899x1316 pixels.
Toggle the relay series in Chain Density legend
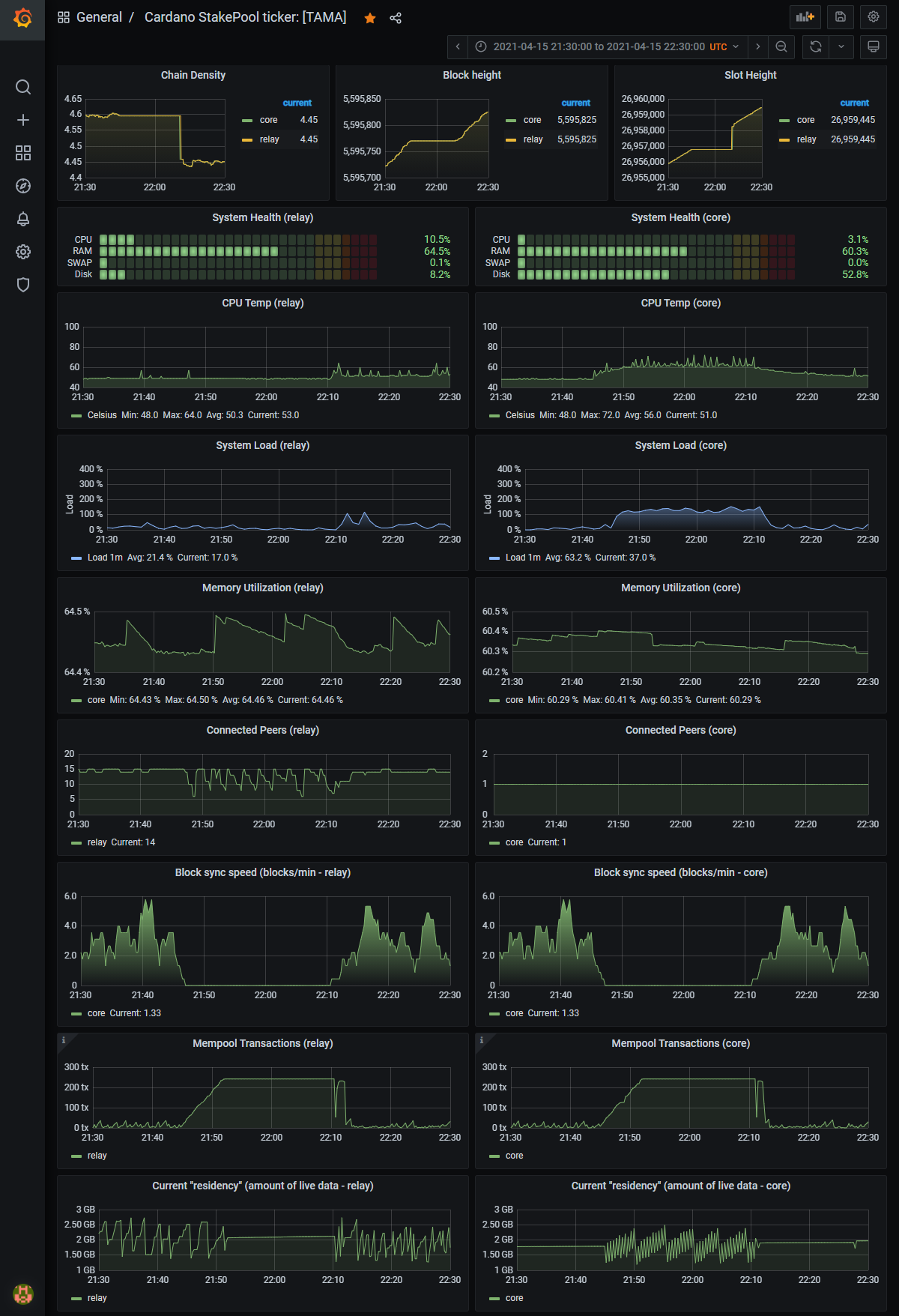[x=269, y=139]
